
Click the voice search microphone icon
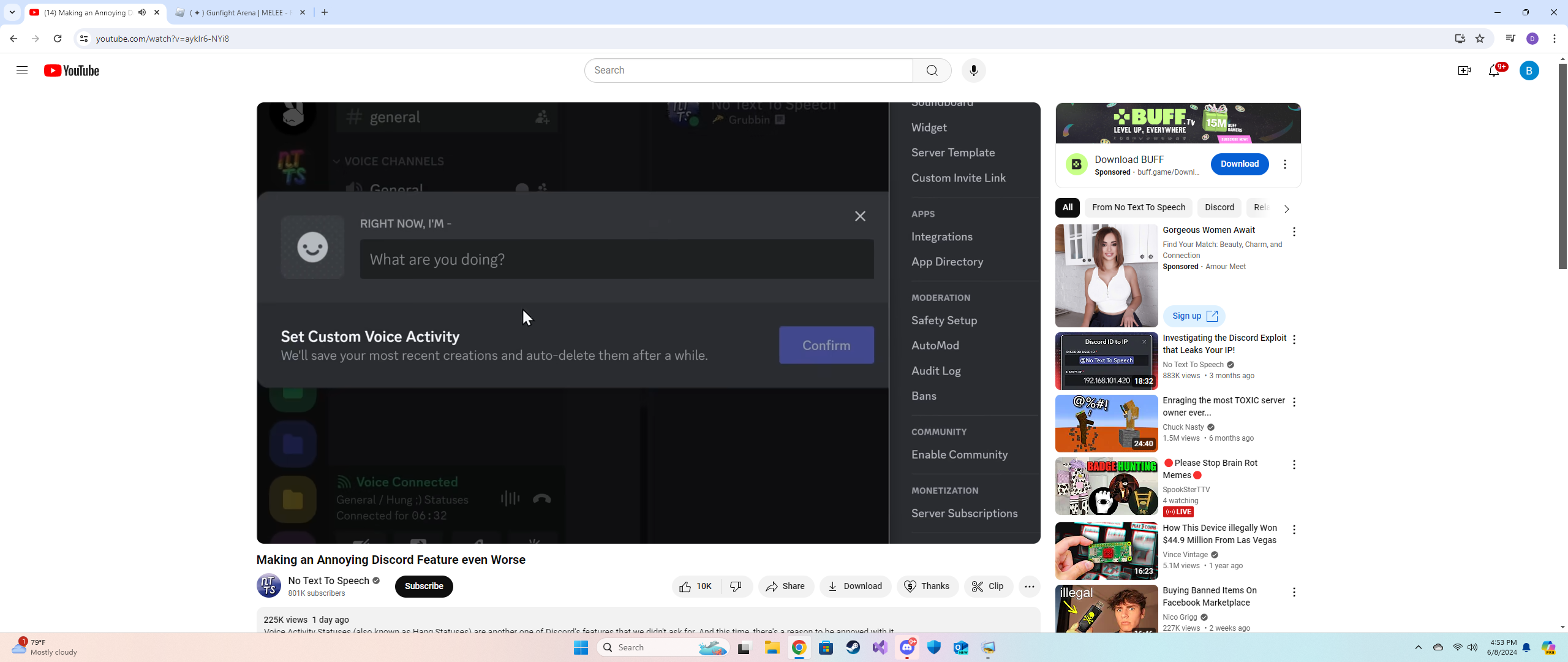(x=973, y=70)
